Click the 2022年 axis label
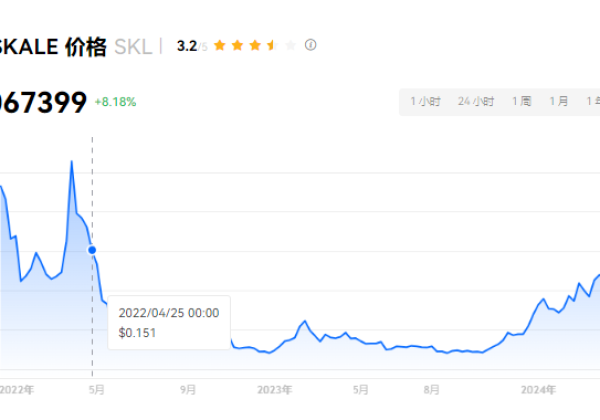This screenshot has height=420, width=600. point(17,390)
